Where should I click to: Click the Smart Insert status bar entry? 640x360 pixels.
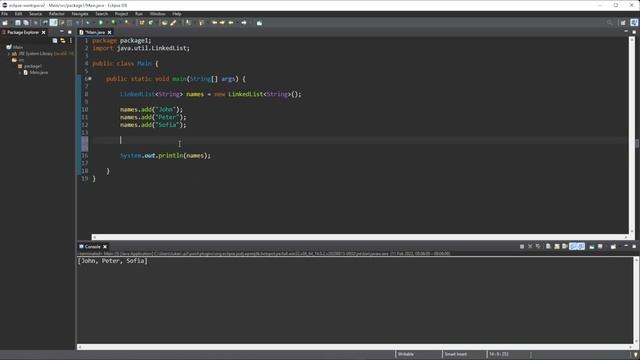pyautogui.click(x=456, y=354)
